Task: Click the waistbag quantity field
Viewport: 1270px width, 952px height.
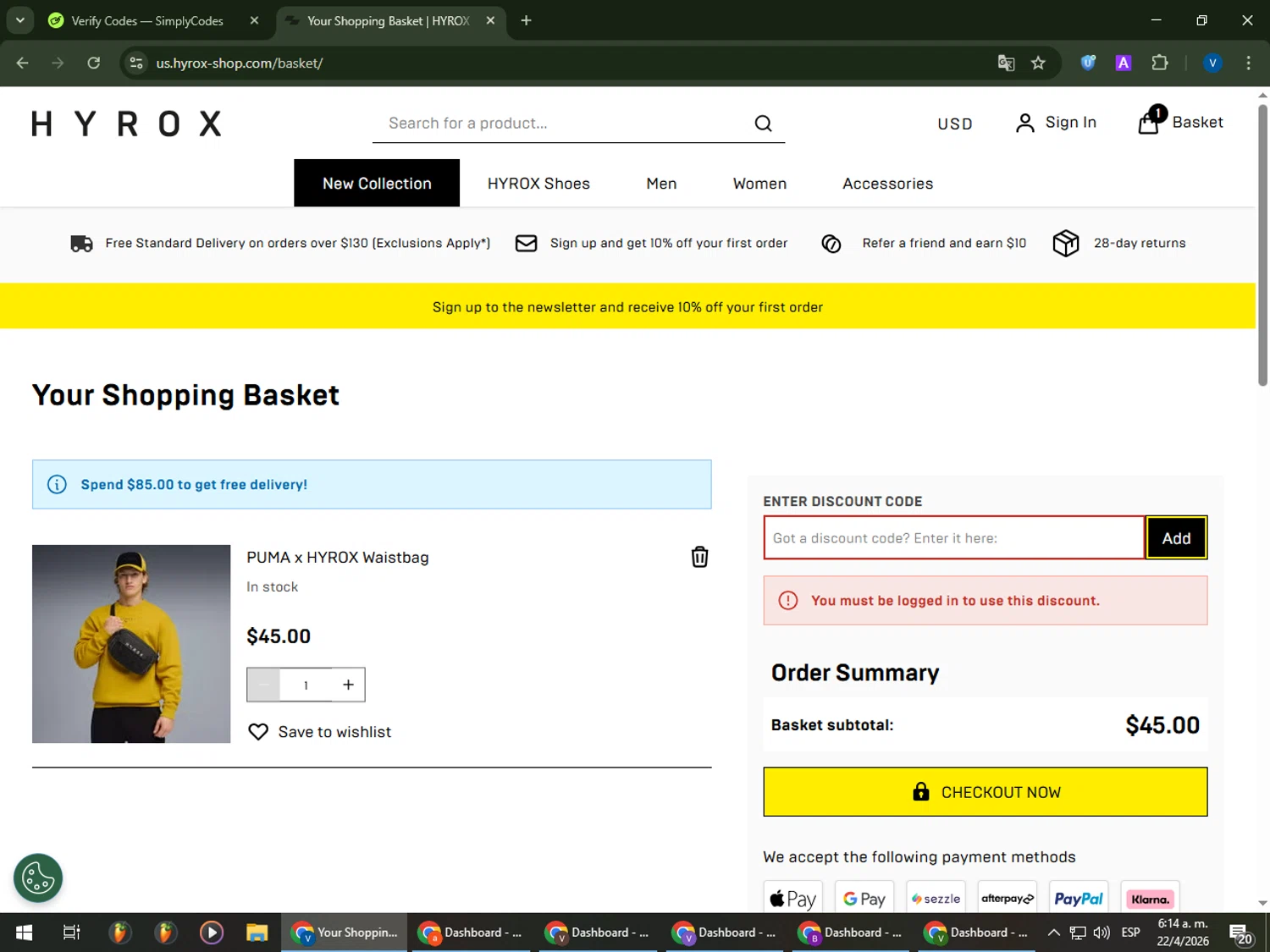Action: [x=306, y=685]
